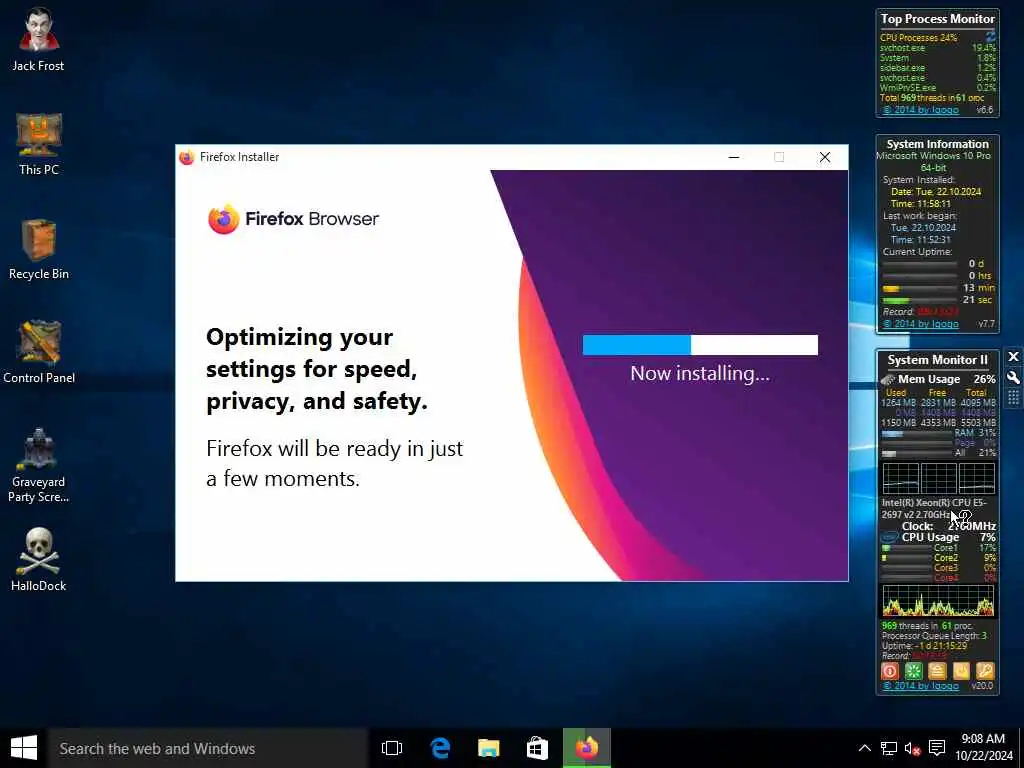
Task: Click the RAM chip icon beside Mem Usage
Action: pyautogui.click(x=888, y=379)
